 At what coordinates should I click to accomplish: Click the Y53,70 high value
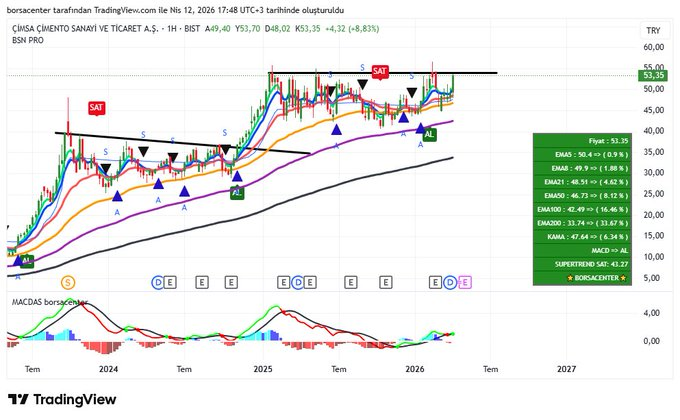coord(248,29)
